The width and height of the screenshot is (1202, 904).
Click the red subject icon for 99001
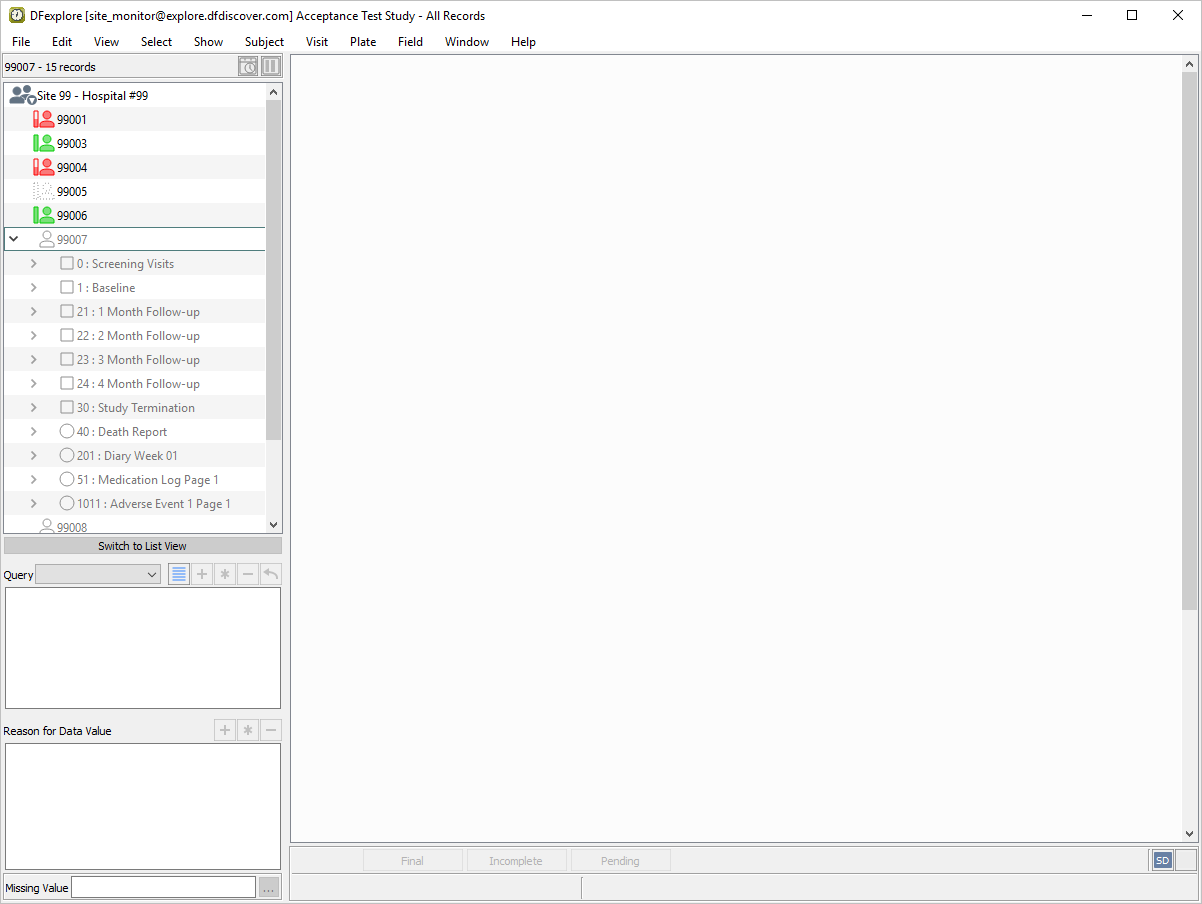[x=43, y=119]
